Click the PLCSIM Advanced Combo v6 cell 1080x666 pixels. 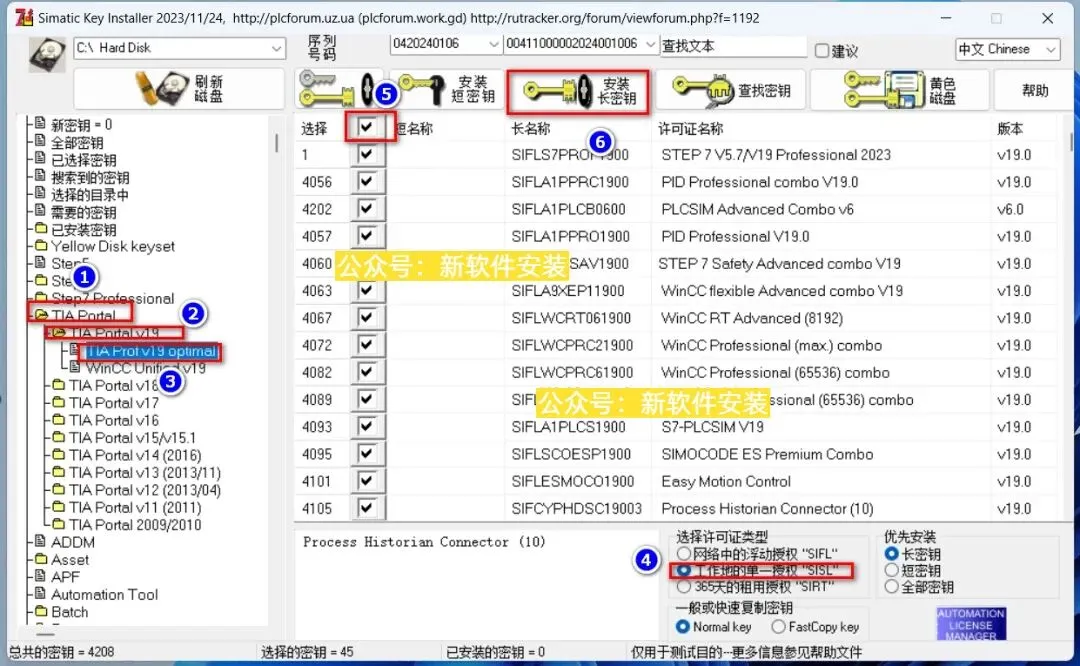pyautogui.click(x=757, y=209)
